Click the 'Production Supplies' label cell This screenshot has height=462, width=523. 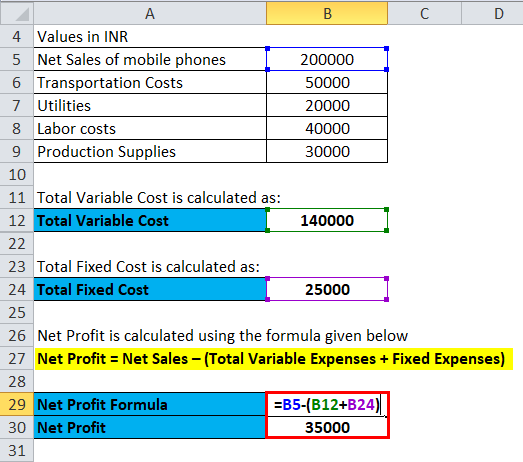[150, 151]
